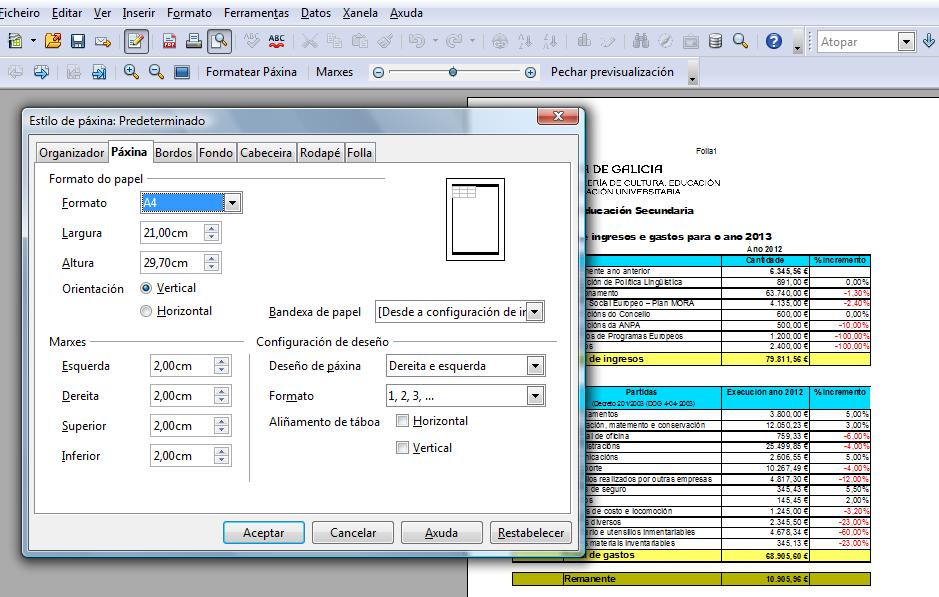Click the Open folder icon

tap(53, 41)
